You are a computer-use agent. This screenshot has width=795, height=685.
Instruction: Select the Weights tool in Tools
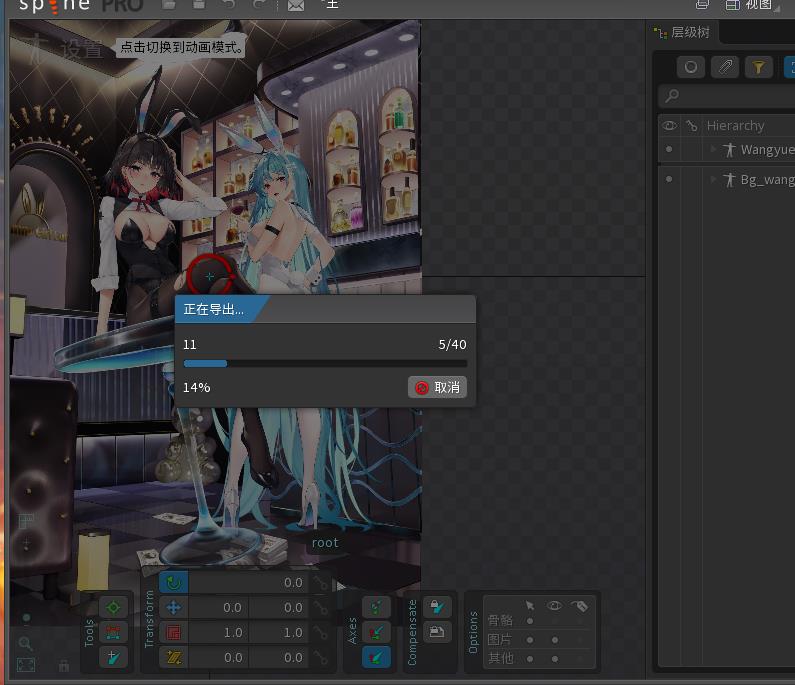113,632
